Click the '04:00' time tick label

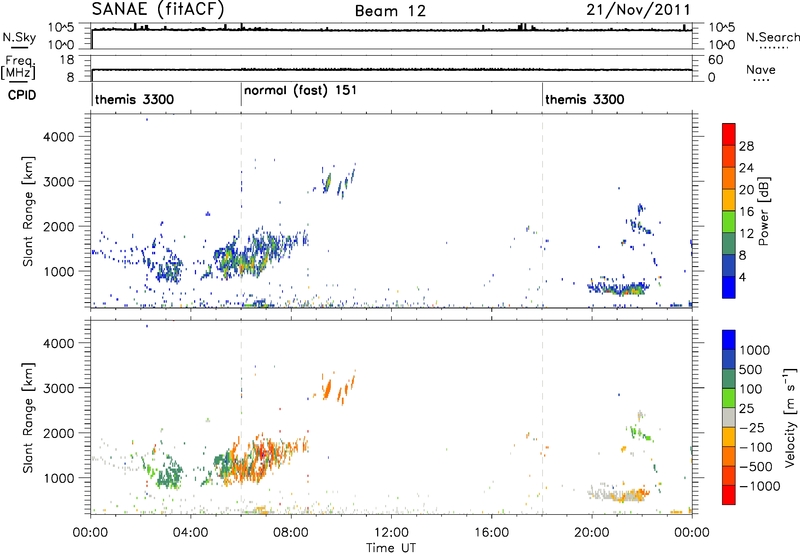[x=191, y=533]
